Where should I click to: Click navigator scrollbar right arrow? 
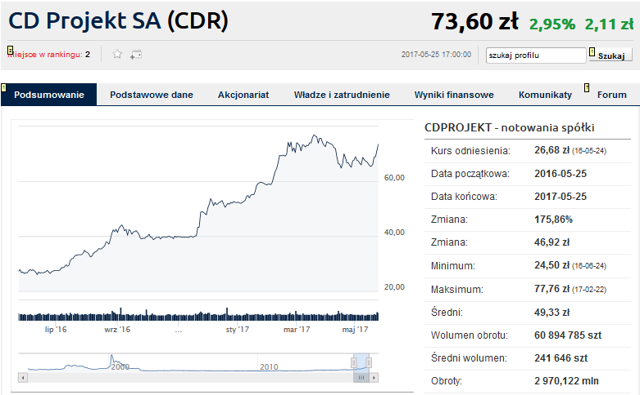point(374,377)
